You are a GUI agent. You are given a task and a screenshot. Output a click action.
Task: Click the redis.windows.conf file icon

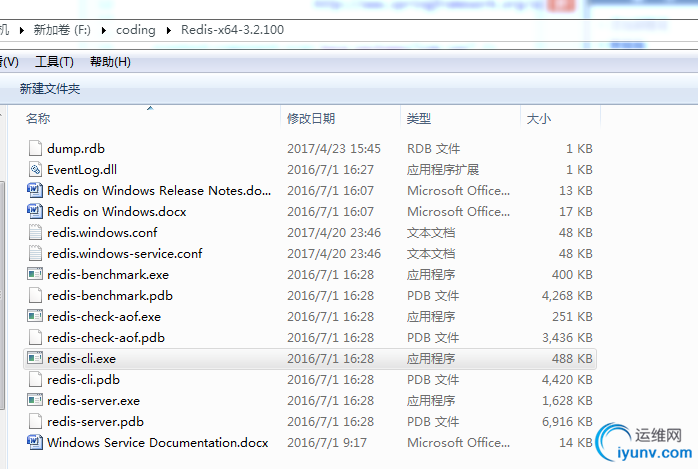coord(35,232)
